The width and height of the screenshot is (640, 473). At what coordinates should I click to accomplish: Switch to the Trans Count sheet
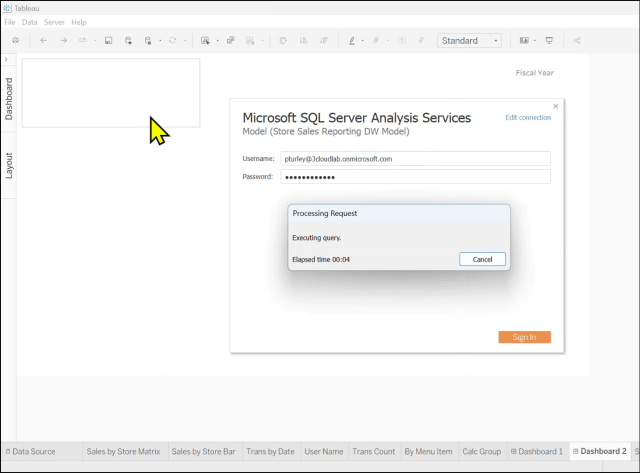click(x=373, y=451)
